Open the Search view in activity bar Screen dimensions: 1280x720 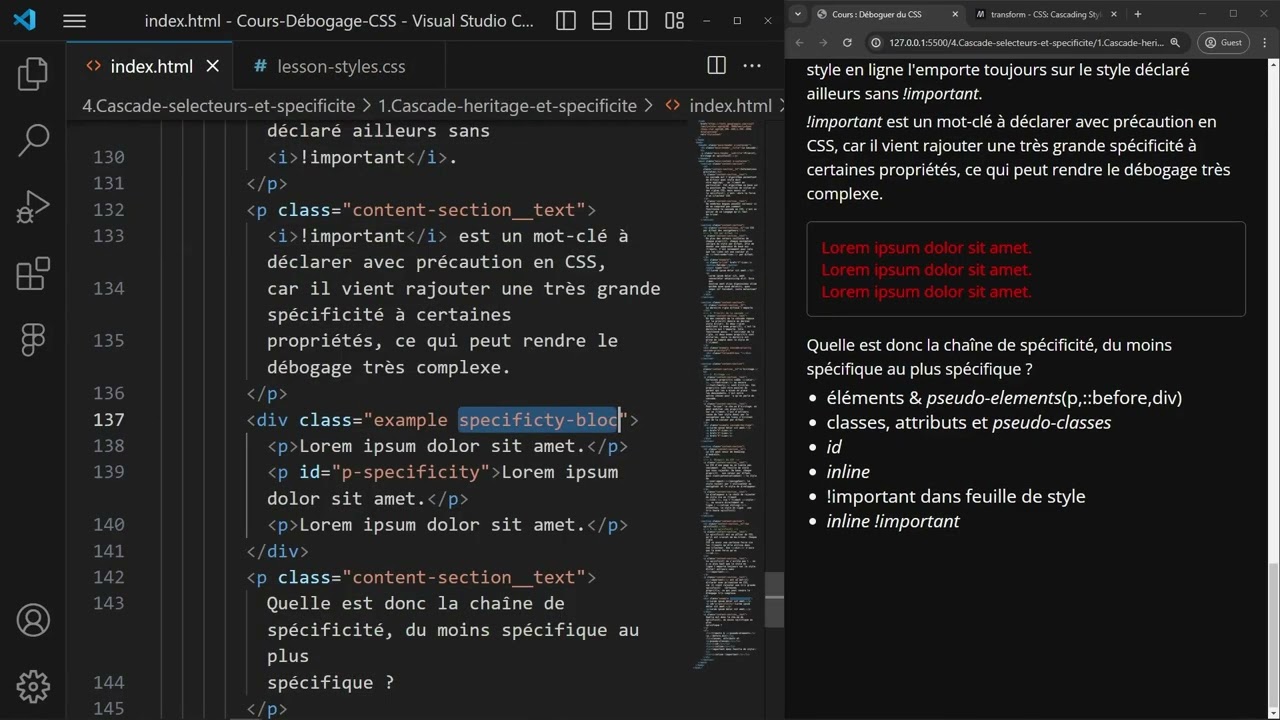33,141
